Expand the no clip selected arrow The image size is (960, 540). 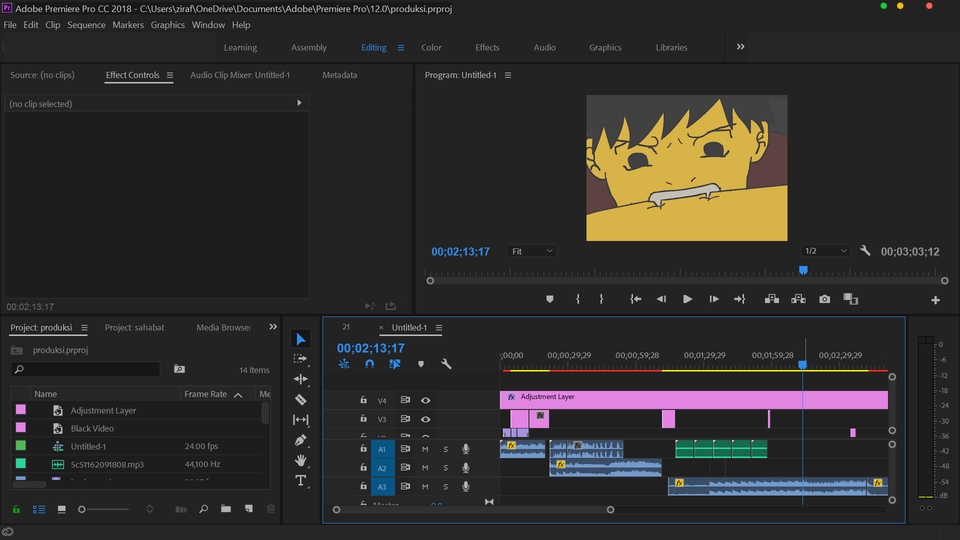point(299,103)
